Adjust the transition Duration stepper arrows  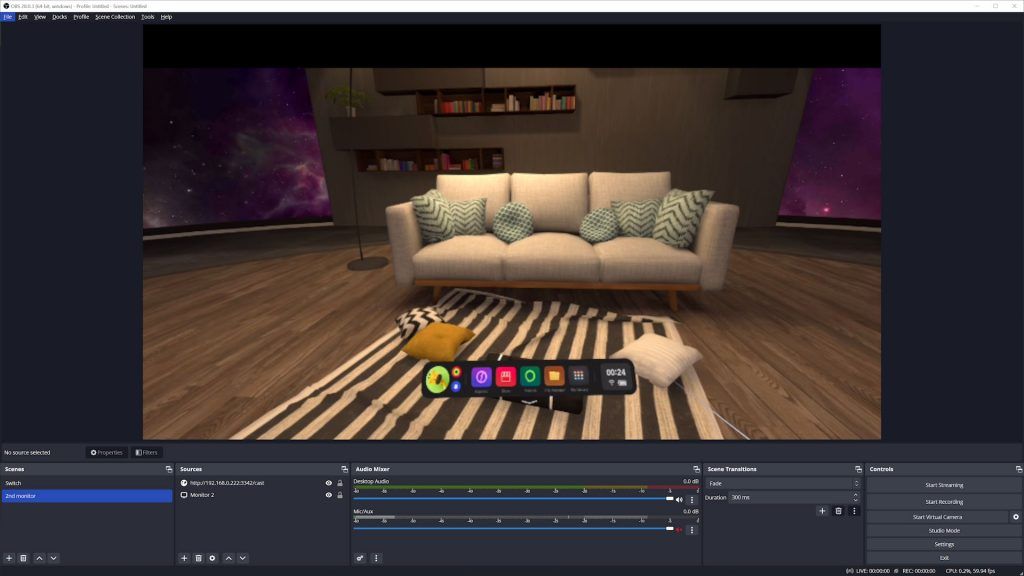pyautogui.click(x=856, y=498)
